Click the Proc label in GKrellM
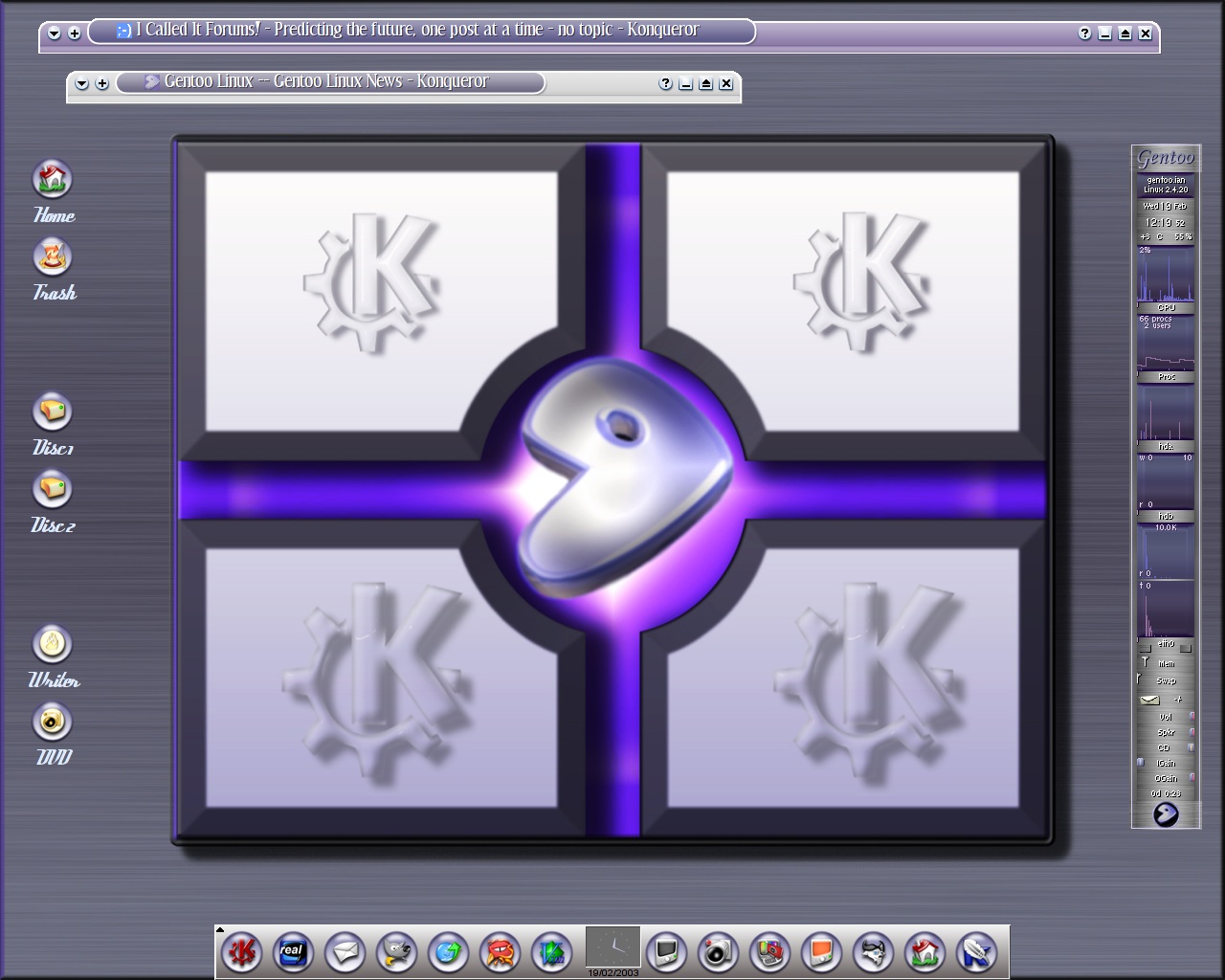Screen dimensions: 1225x980 (x=1166, y=377)
